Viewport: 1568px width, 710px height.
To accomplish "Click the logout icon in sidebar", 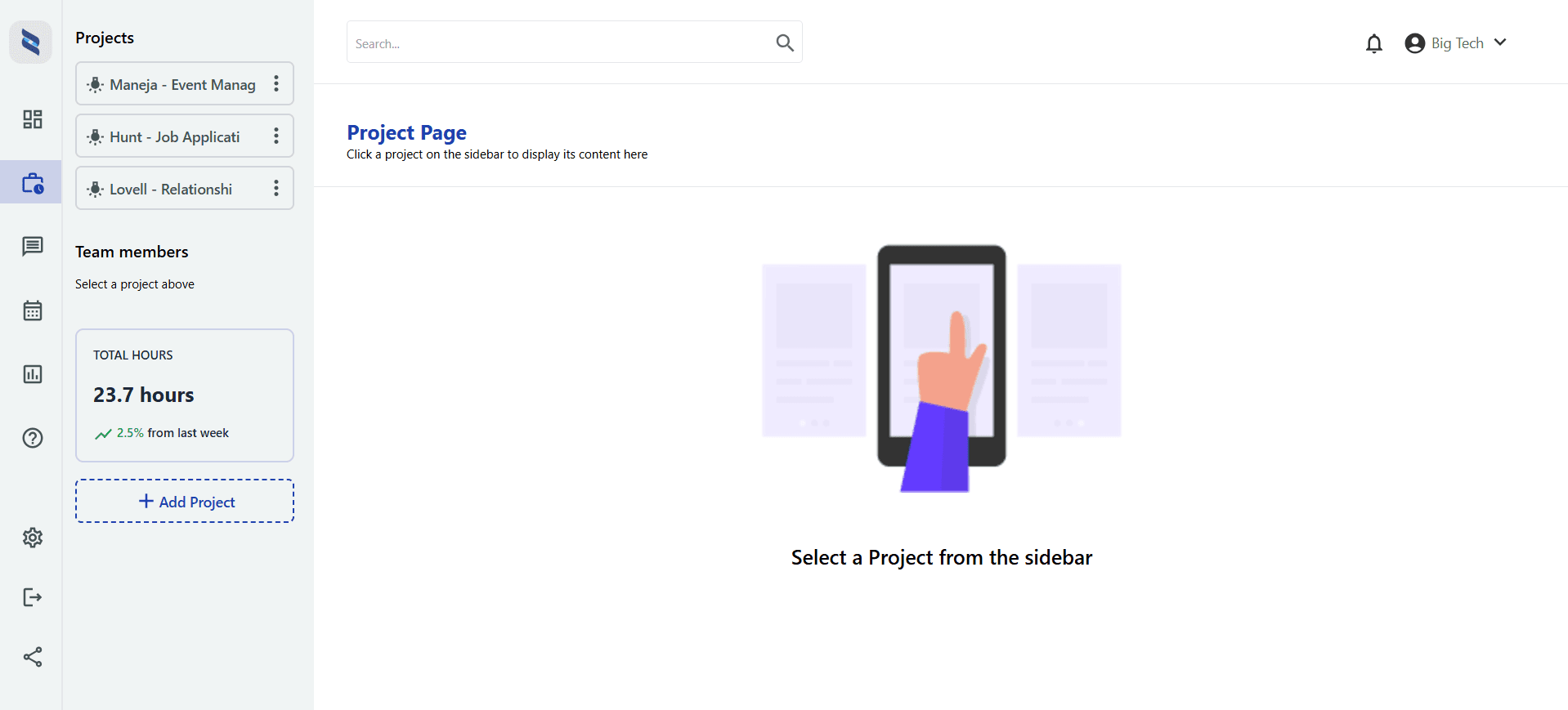I will click(33, 597).
